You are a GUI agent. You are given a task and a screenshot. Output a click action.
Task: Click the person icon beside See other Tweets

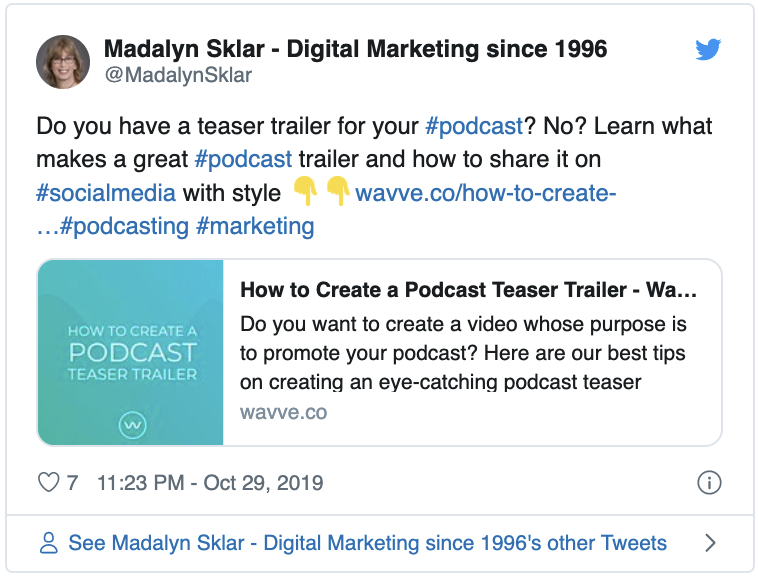point(48,543)
